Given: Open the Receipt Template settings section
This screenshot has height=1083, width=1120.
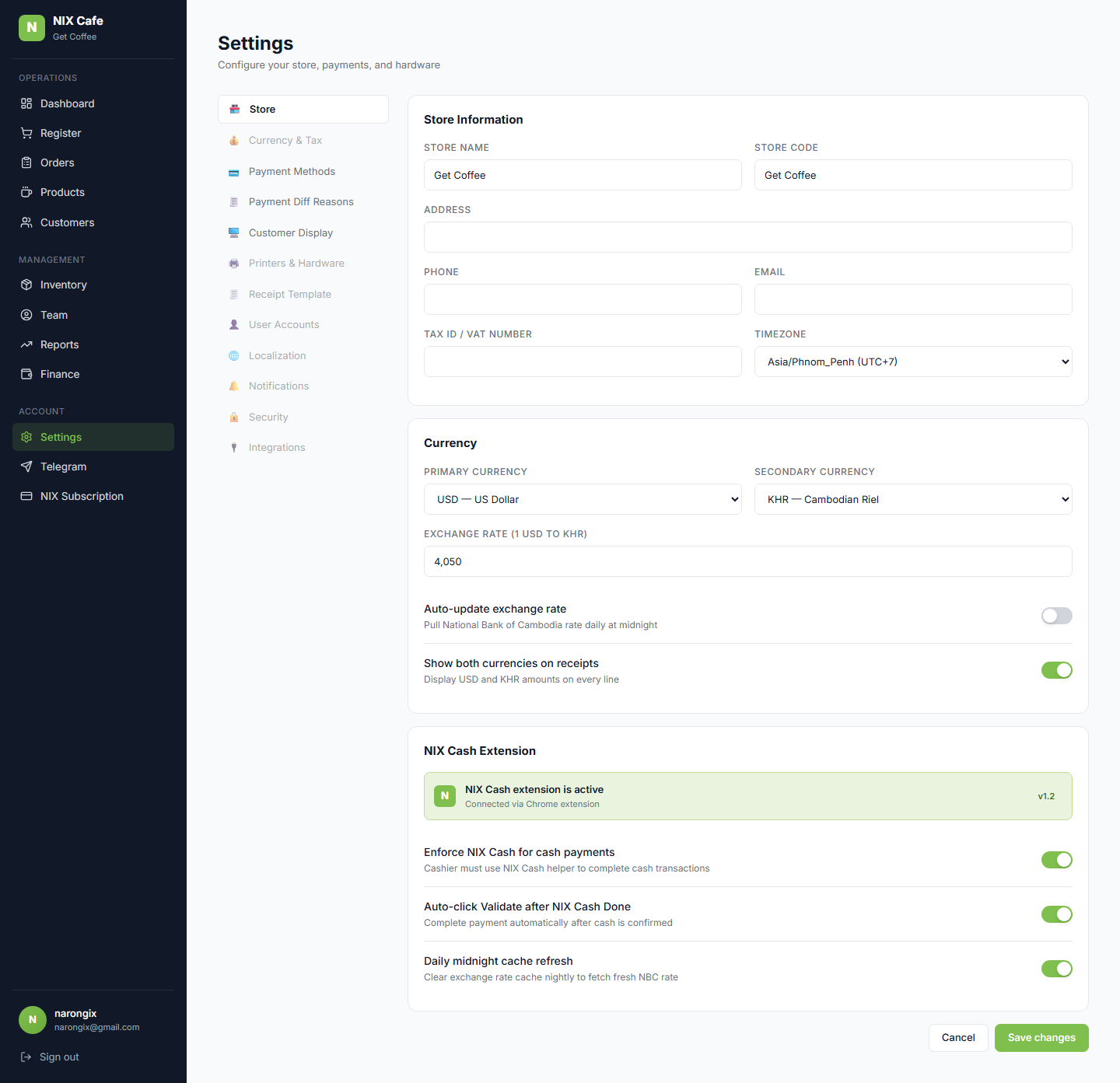Looking at the screenshot, I should (x=289, y=294).
